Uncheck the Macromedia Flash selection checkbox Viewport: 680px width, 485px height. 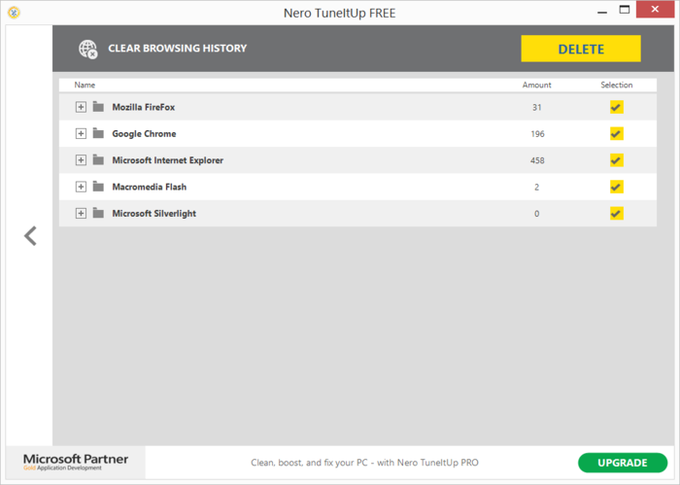[616, 187]
